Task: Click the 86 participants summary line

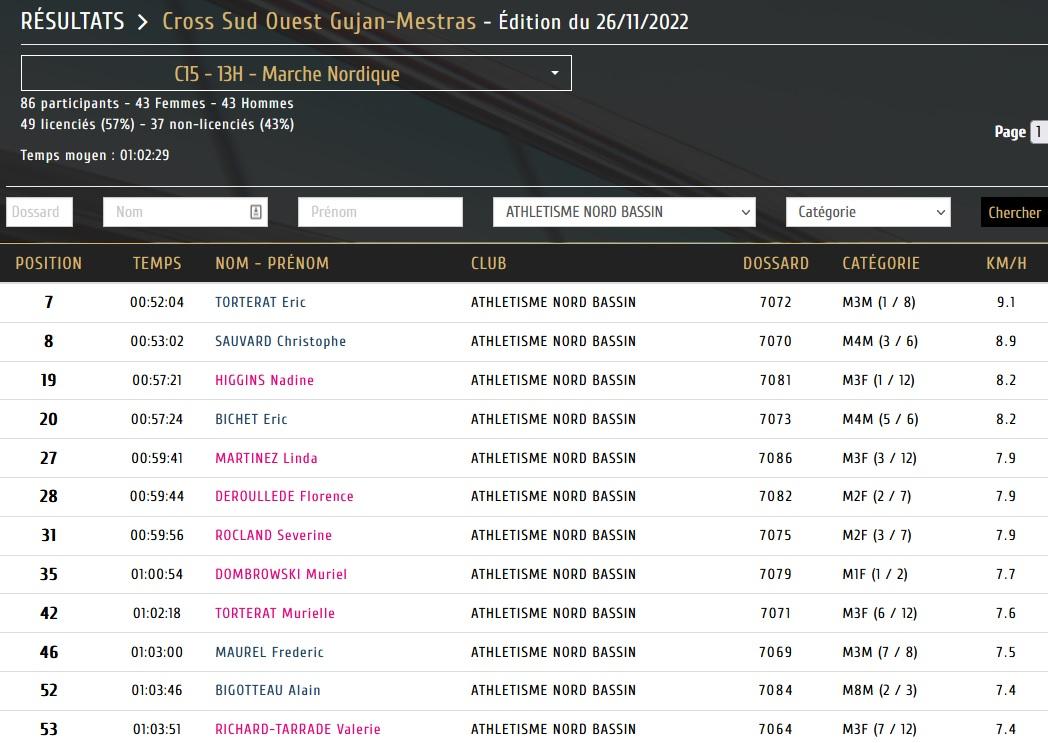Action: [x=157, y=103]
